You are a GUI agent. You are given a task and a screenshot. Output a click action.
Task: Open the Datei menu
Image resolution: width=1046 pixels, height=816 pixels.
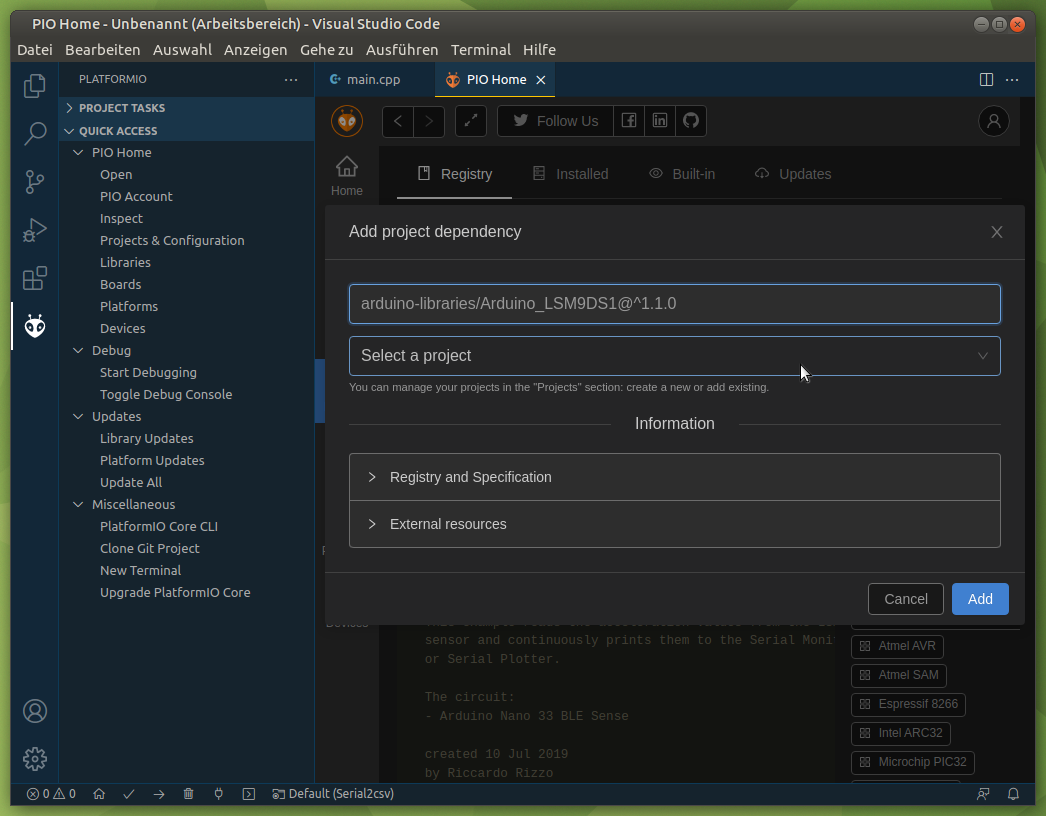point(35,50)
